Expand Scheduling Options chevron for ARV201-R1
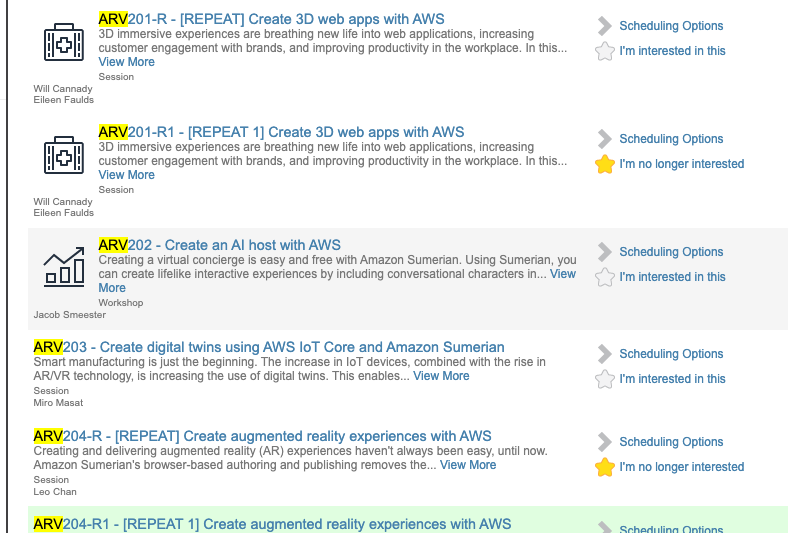The image size is (804, 533). pyautogui.click(x=605, y=139)
